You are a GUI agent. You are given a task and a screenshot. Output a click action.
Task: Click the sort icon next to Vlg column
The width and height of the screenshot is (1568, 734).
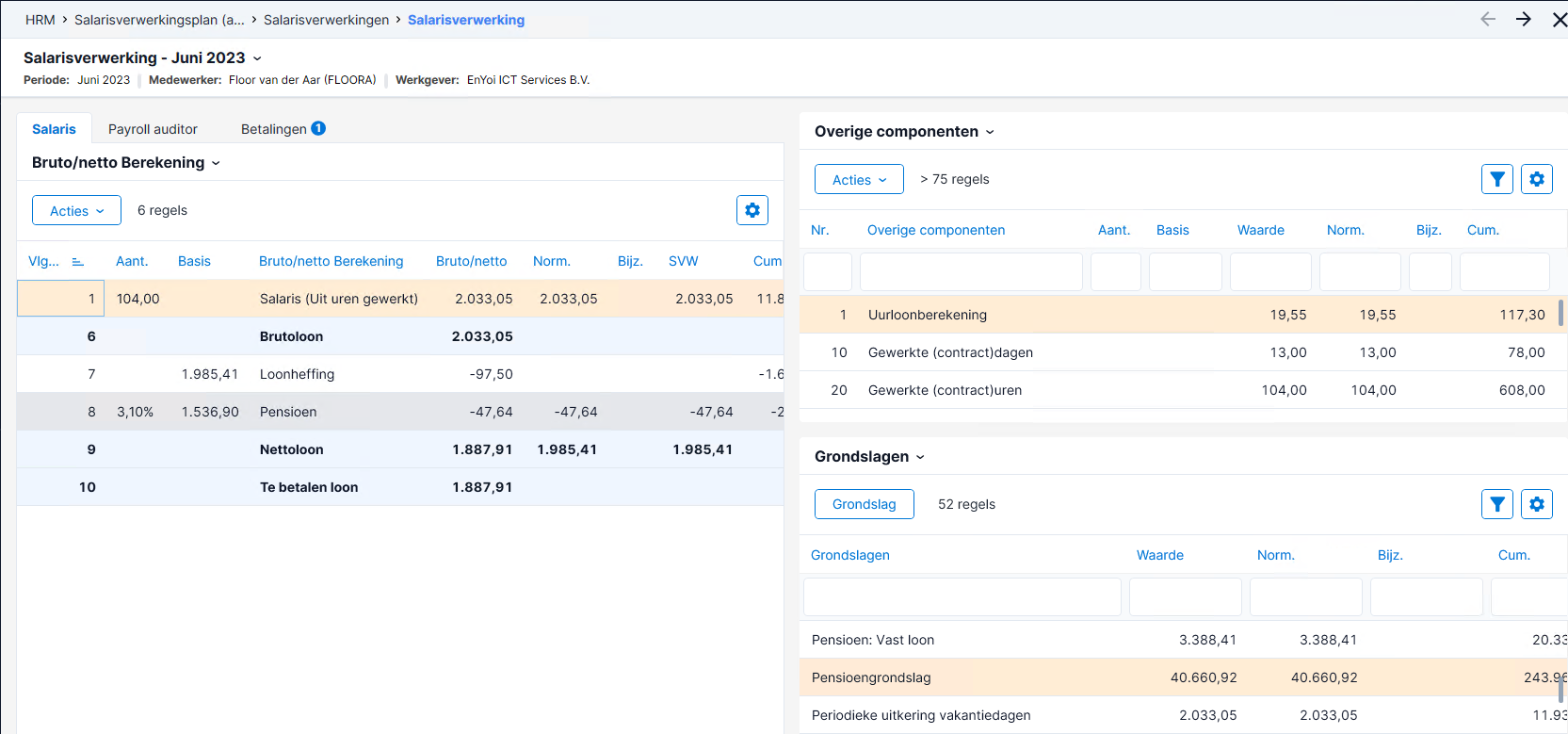point(78,262)
